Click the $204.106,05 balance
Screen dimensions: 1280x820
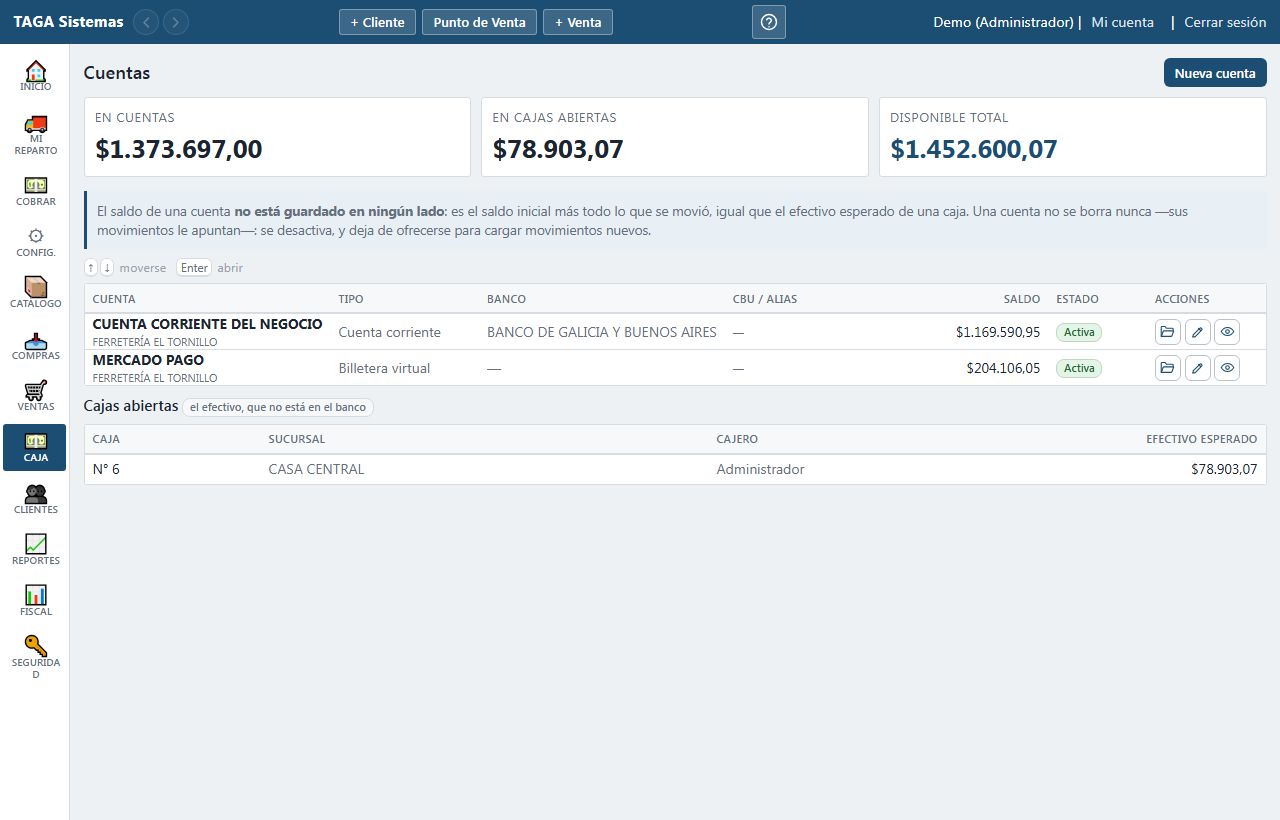1003,368
